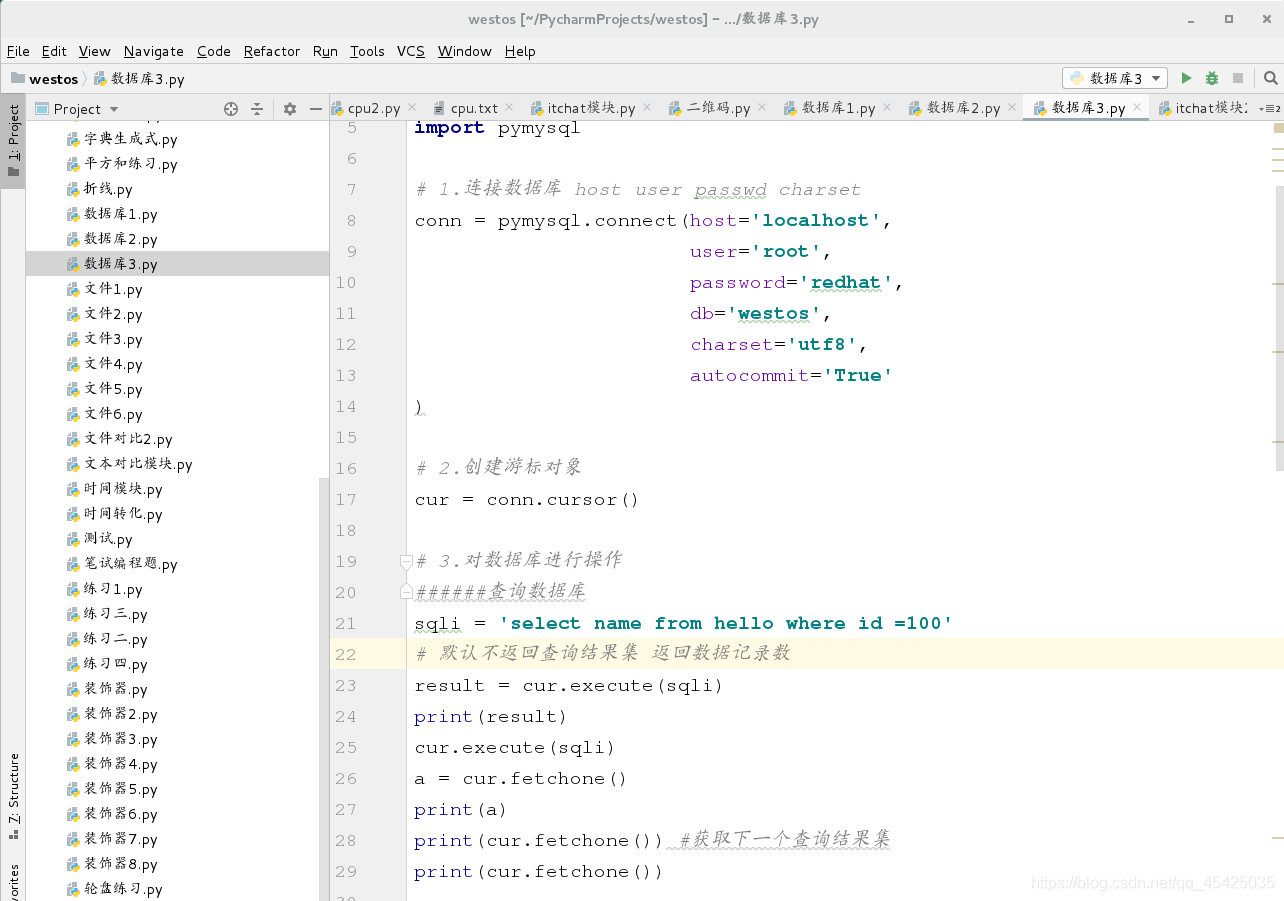Click line number 23 in the gutter
1284x901 pixels.
click(x=346, y=685)
